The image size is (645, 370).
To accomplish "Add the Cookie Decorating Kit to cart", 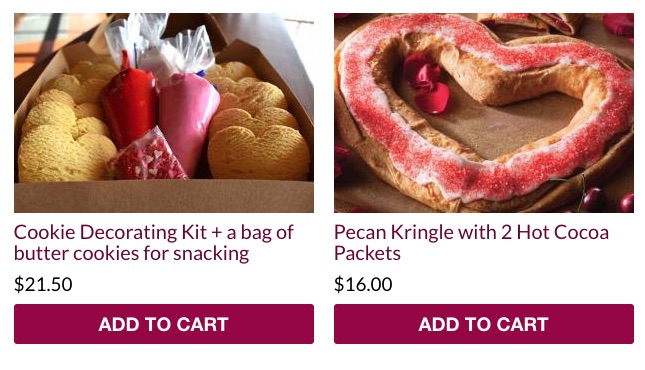I will click(164, 324).
